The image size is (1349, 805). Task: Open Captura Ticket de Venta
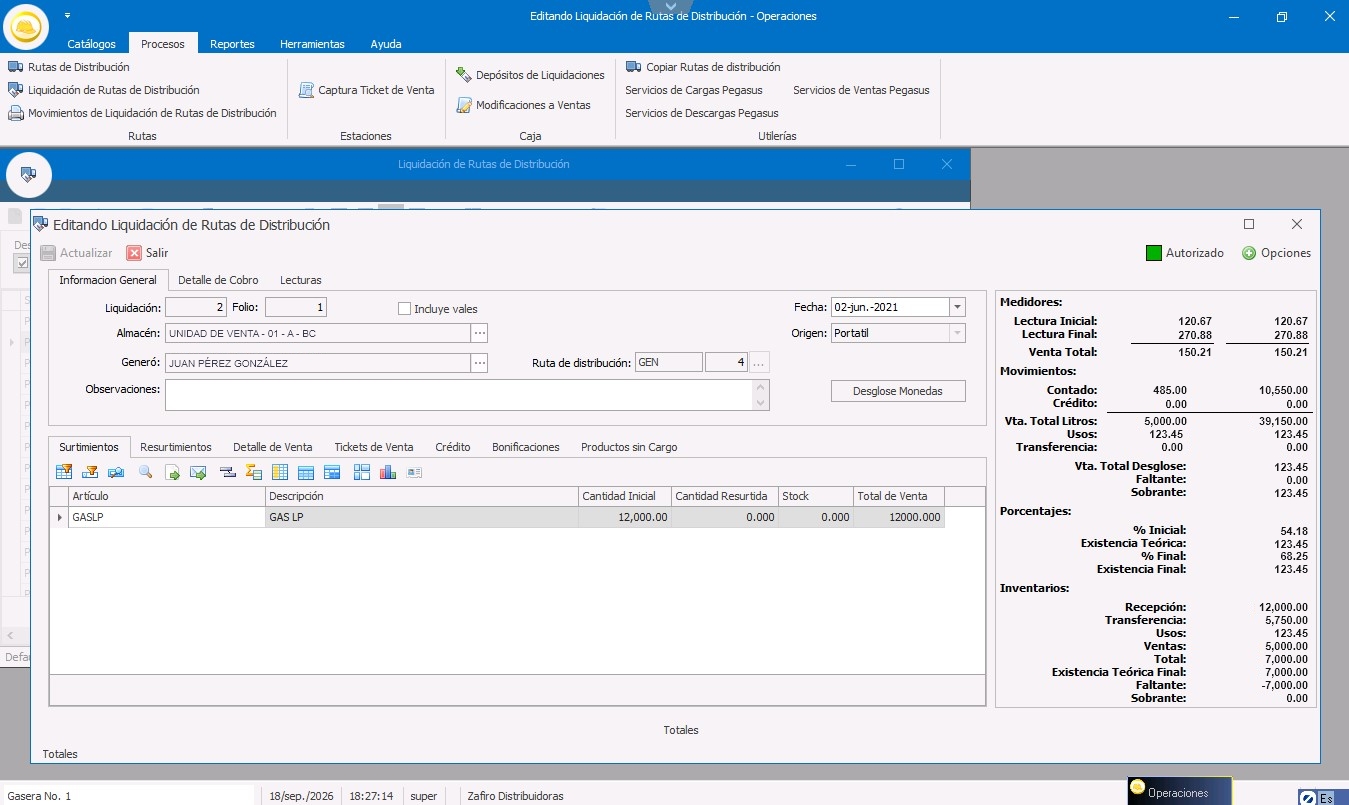tap(367, 90)
